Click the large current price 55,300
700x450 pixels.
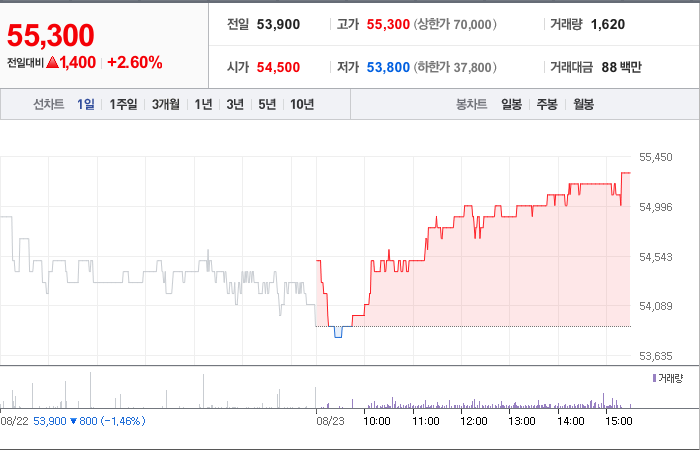click(x=50, y=35)
